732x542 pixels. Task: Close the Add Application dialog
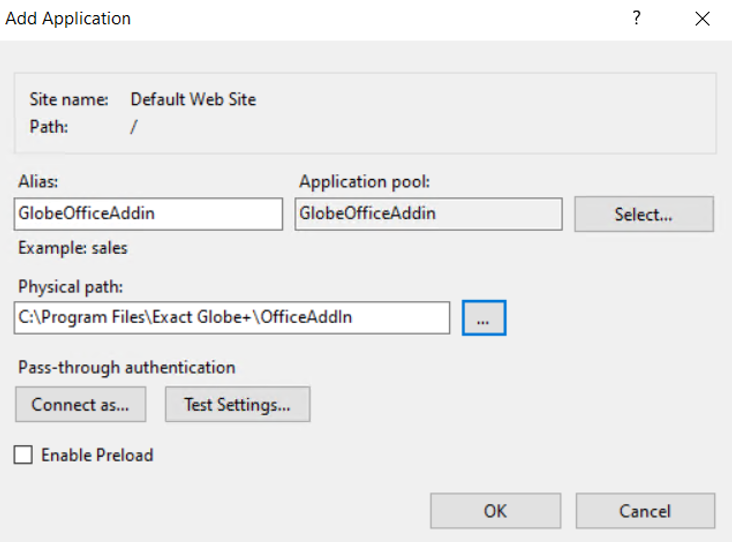click(702, 19)
